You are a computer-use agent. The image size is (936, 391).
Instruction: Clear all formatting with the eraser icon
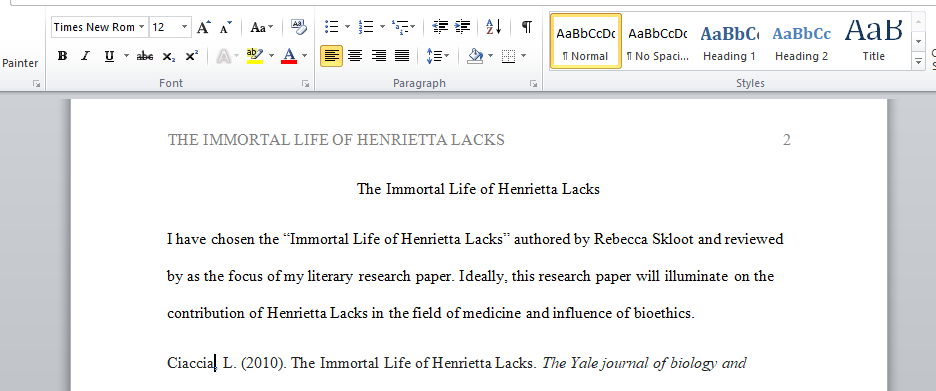click(298, 27)
